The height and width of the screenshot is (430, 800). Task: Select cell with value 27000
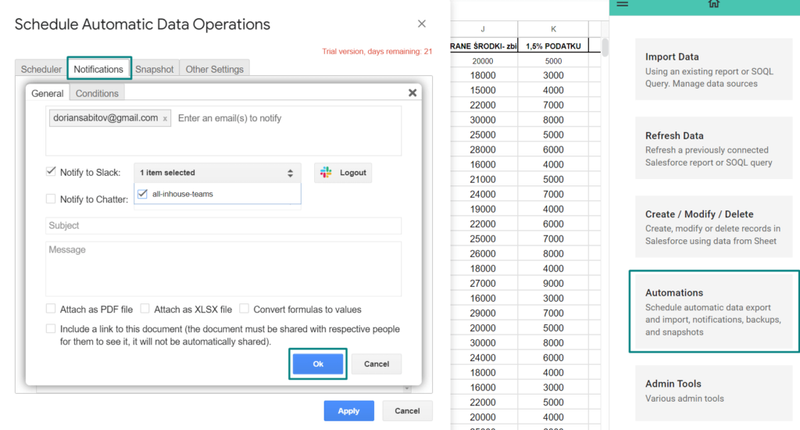pos(483,284)
